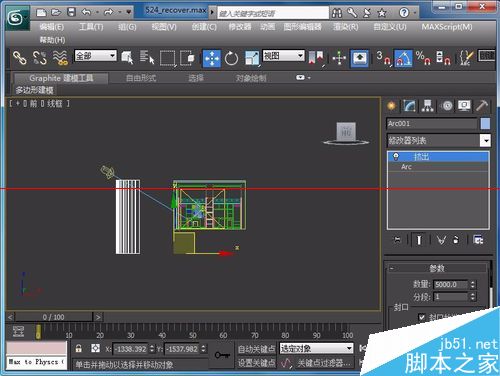Open the MAXScript(M) menu
The image size is (500, 376).
tap(447, 27)
